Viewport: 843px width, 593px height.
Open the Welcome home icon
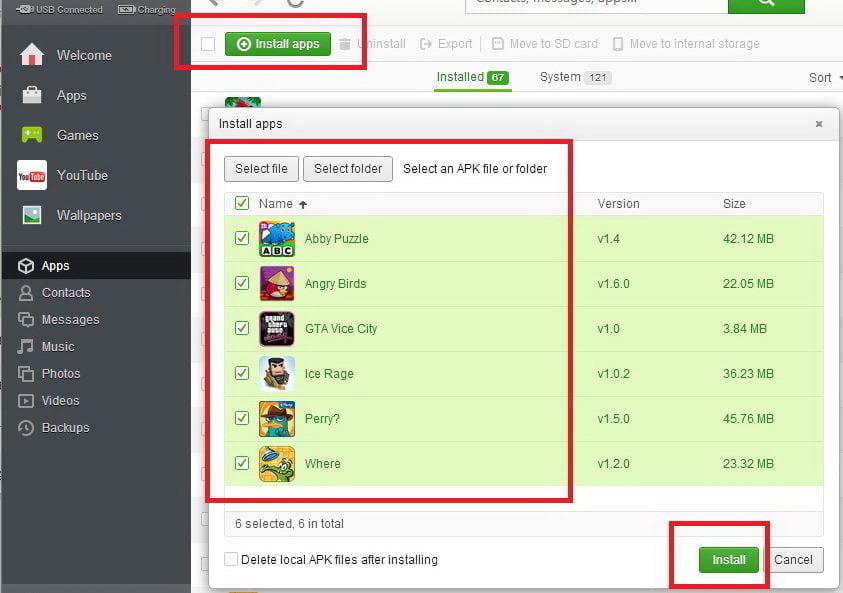(x=32, y=55)
